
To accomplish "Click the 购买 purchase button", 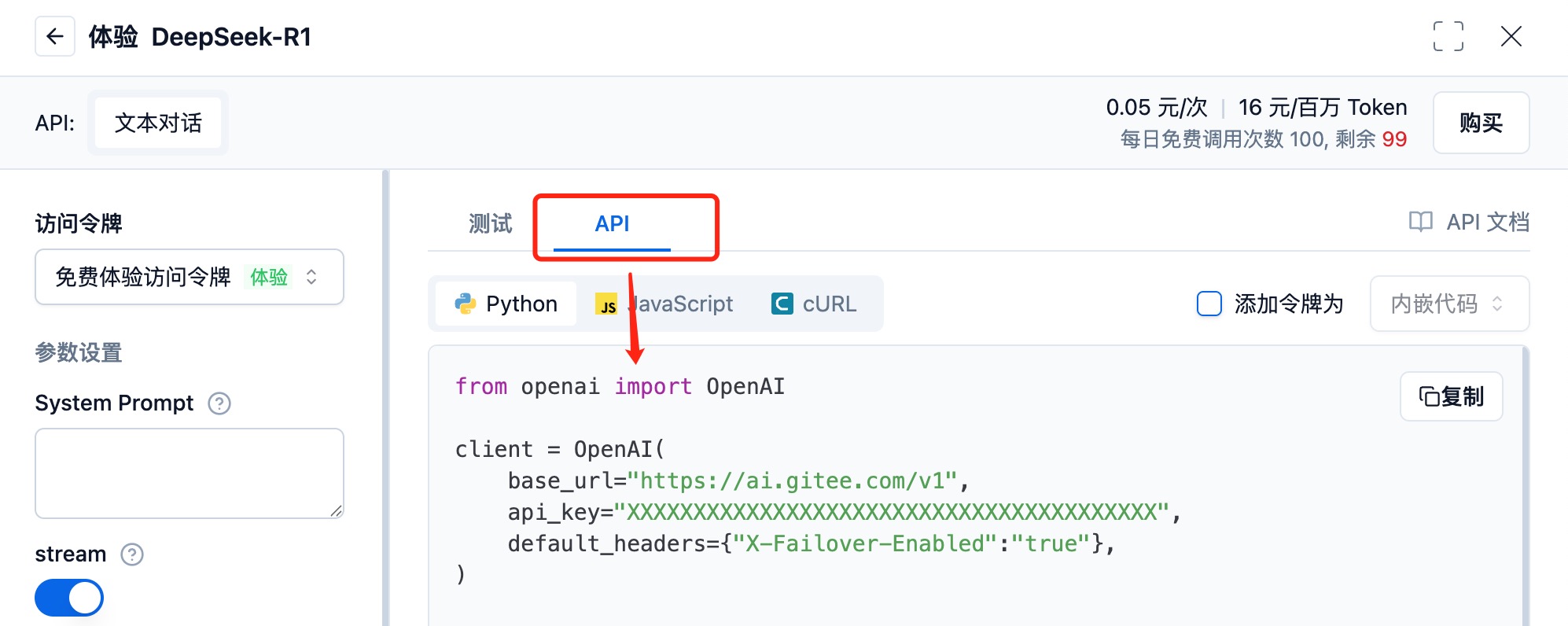I will pos(1481,123).
